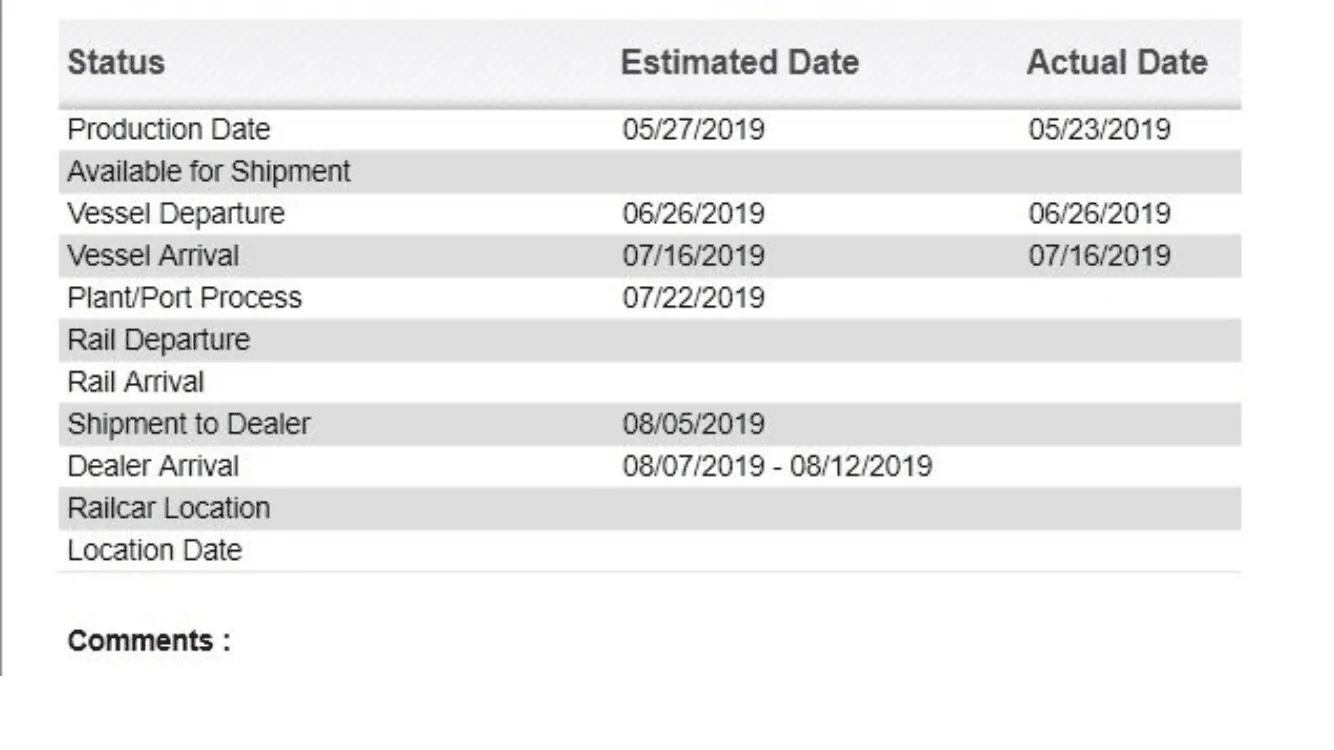Click estimated production date 05/27/2019

[693, 130]
